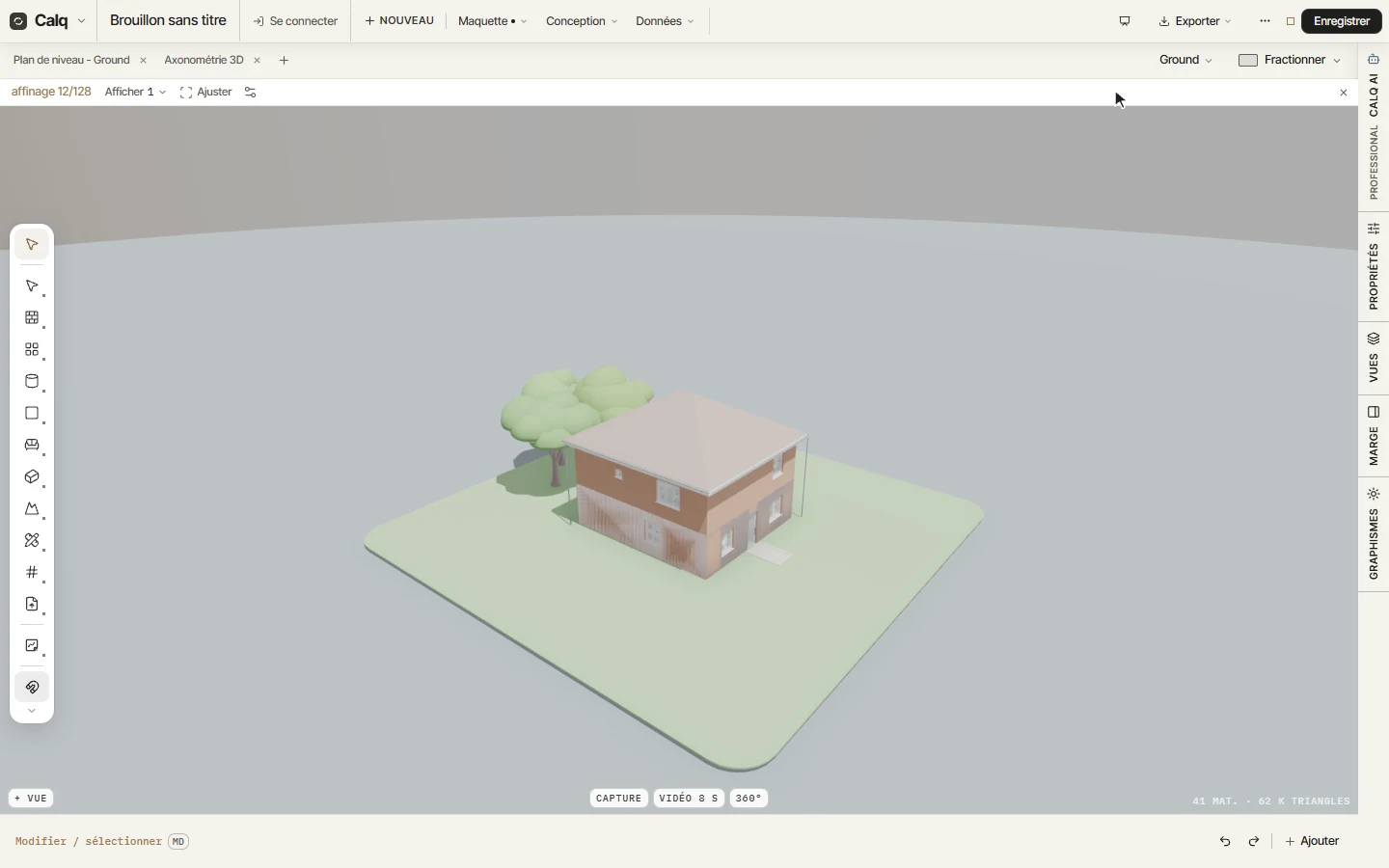Expand more tools with toolbar chevron
Image resolution: width=1389 pixels, height=868 pixels.
pos(32,711)
